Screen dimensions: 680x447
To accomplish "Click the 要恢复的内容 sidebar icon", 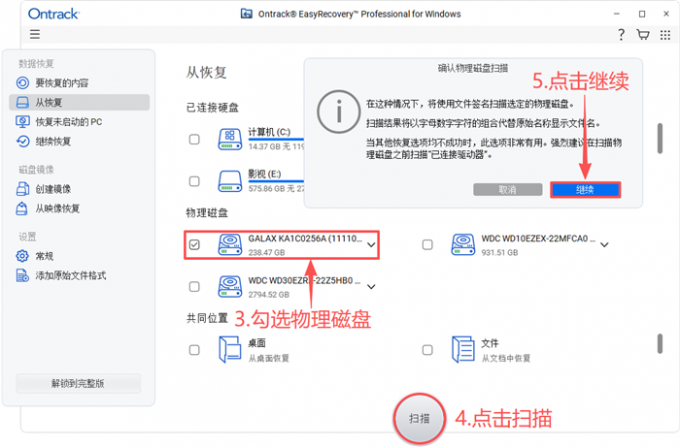I will click(x=23, y=83).
